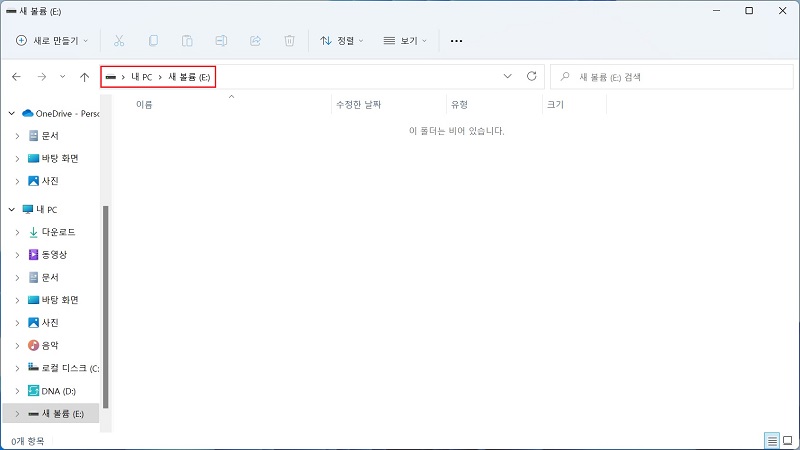Expand the DNA (D:) tree node
This screenshot has width=800, height=450.
point(17,391)
